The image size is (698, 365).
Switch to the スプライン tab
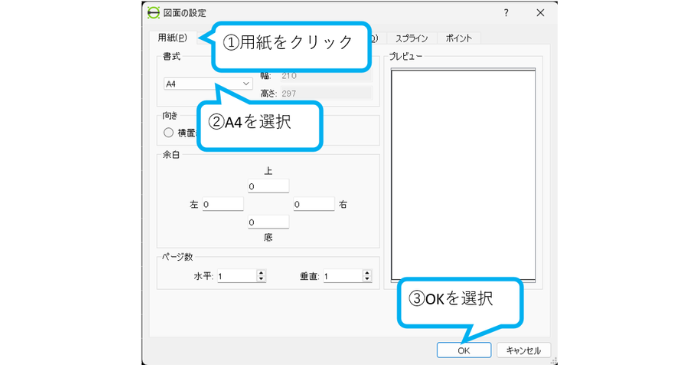(x=412, y=38)
